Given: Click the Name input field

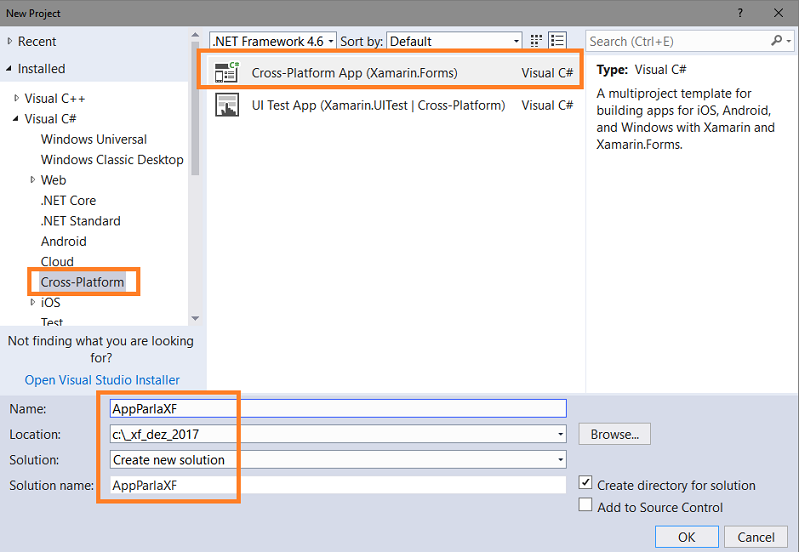Looking at the screenshot, I should point(338,409).
